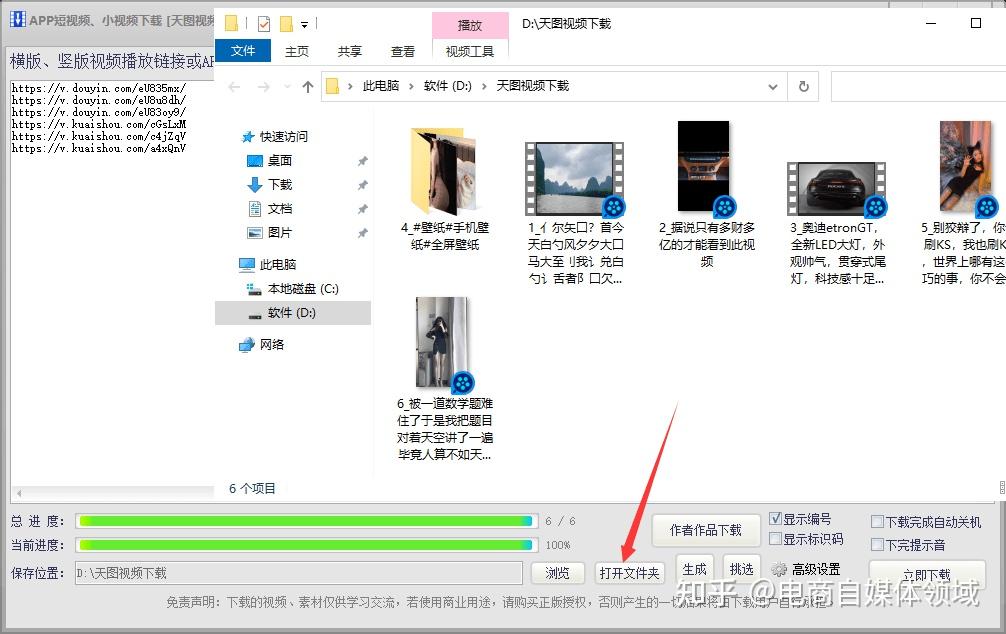
Task: Click the 打开文件夹 button
Action: point(629,573)
